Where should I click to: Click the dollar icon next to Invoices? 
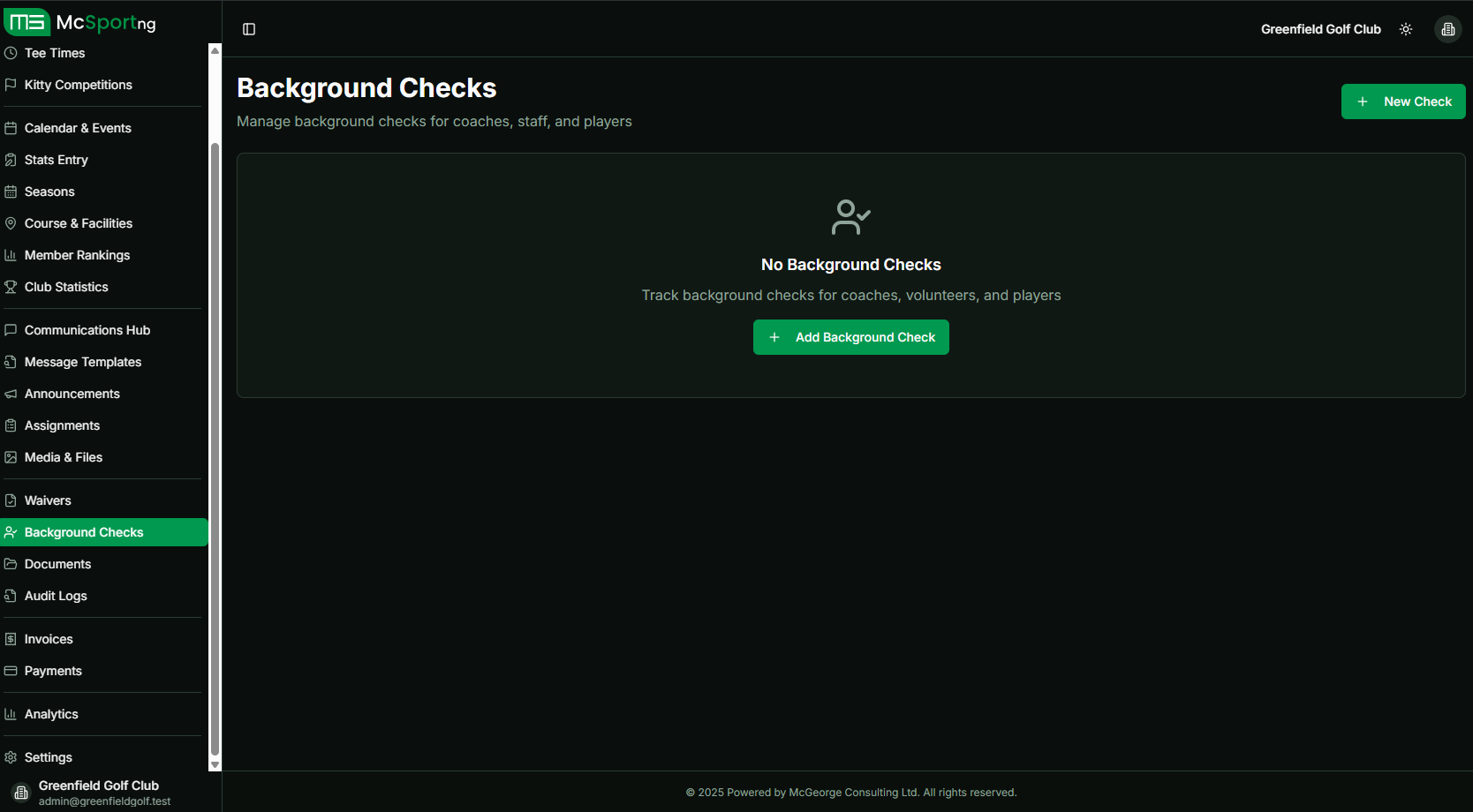point(10,638)
